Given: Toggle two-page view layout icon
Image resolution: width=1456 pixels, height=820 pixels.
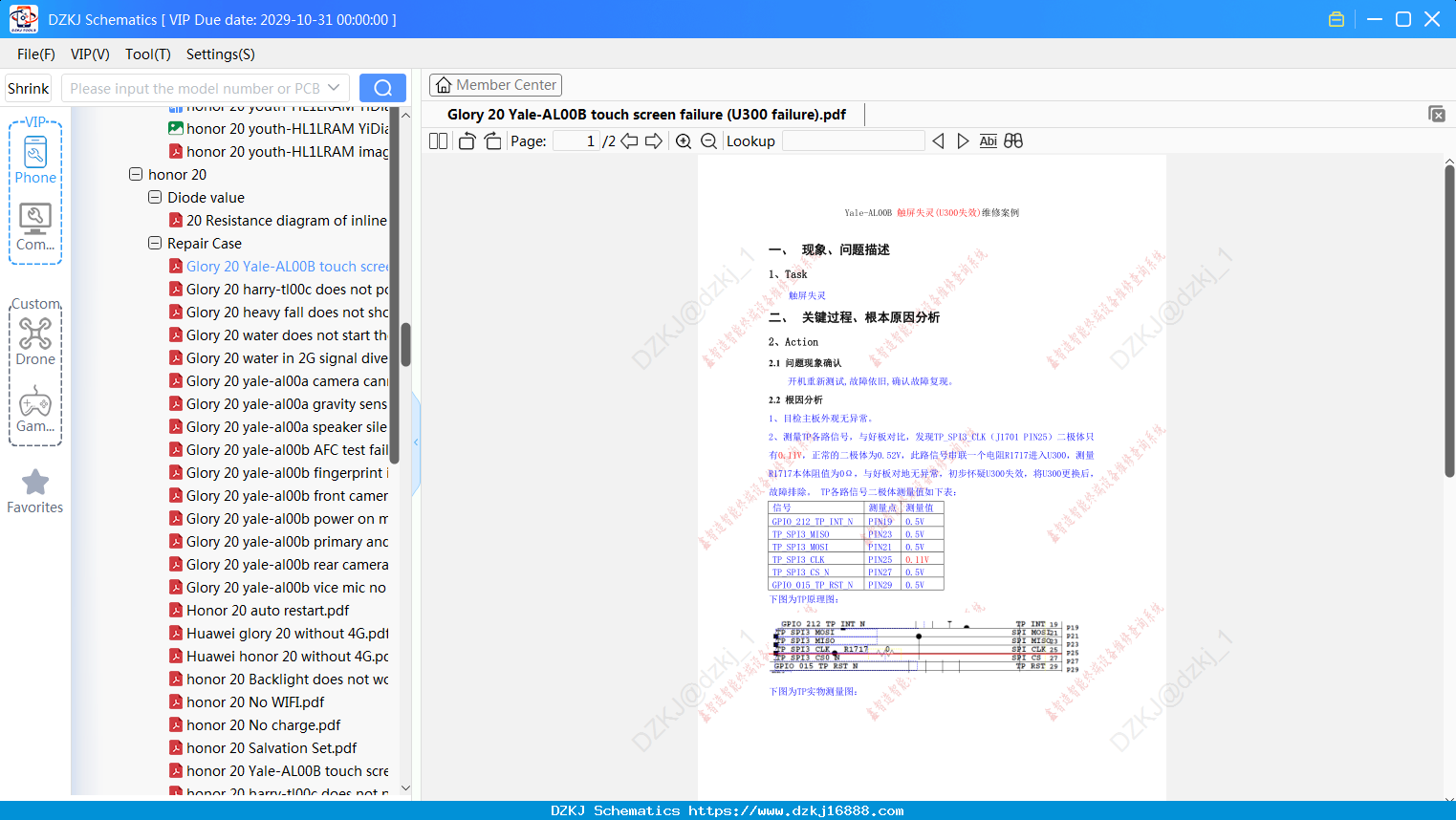Looking at the screenshot, I should 438,141.
